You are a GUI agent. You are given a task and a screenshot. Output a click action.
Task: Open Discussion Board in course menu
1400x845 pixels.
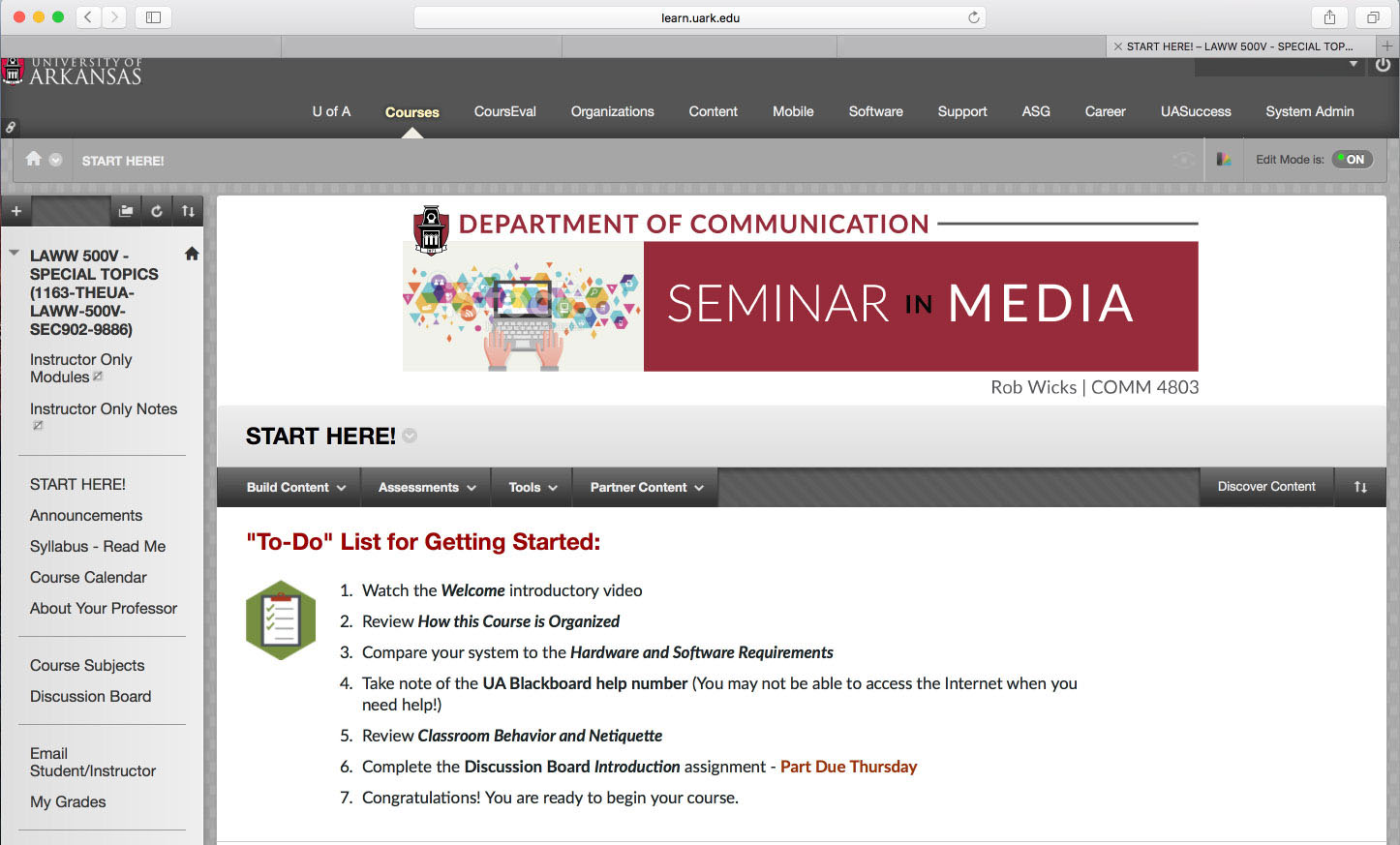coord(91,696)
